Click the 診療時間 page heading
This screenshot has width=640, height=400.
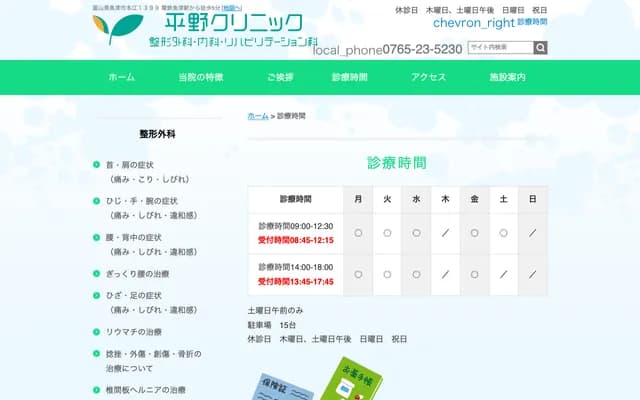pyautogui.click(x=397, y=163)
